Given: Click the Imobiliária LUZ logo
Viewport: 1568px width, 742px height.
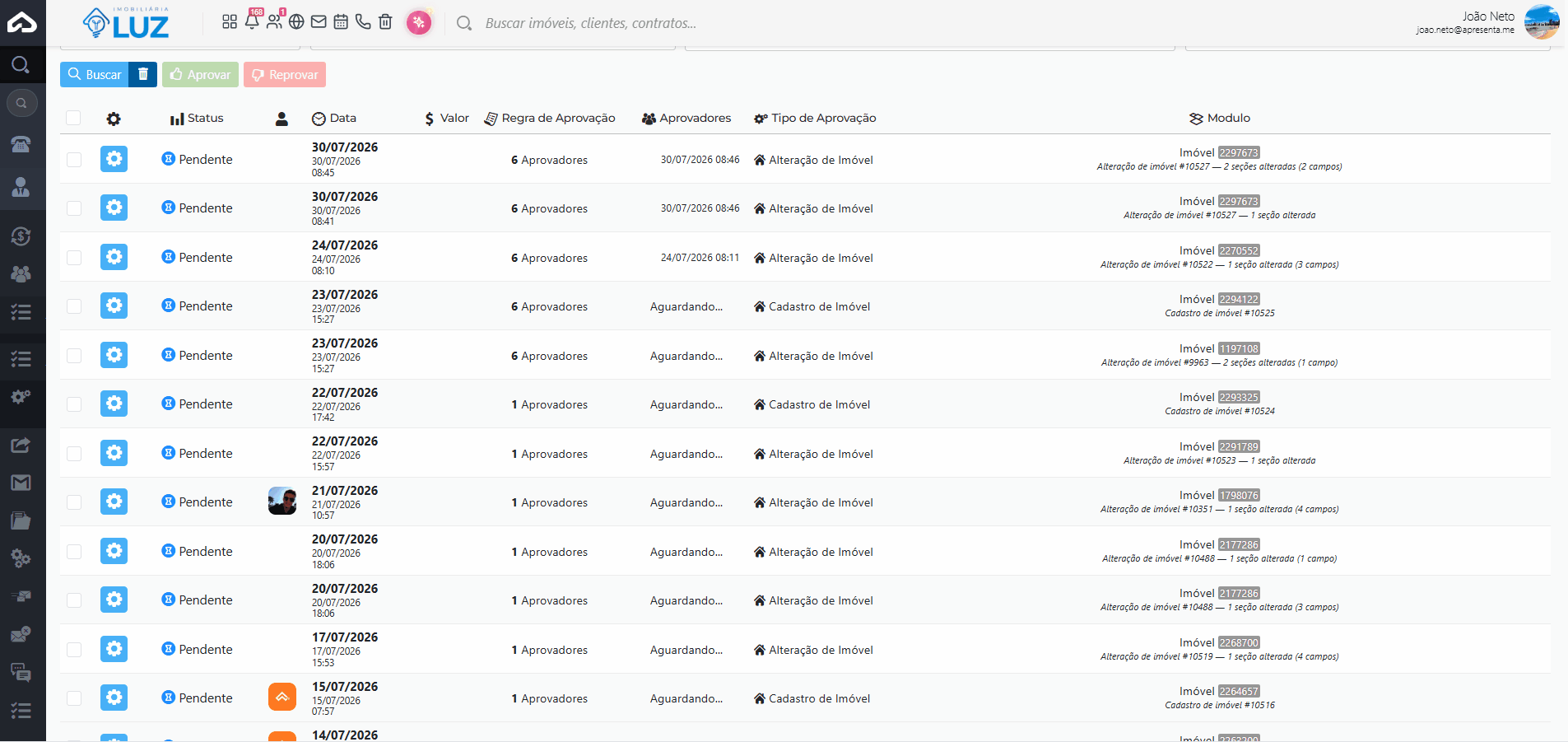Looking at the screenshot, I should tap(126, 23).
